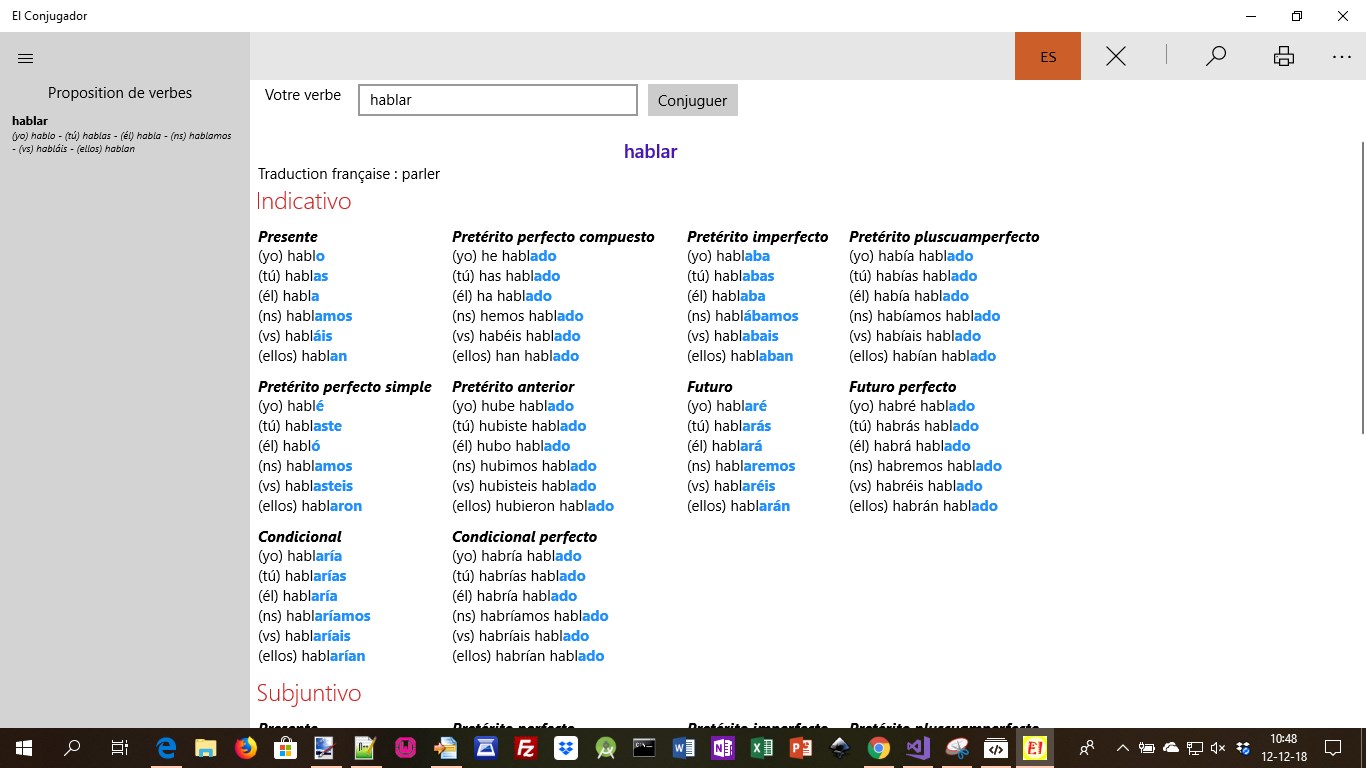The height and width of the screenshot is (768, 1366).
Task: Click the Subjuntivo section heading
Action: point(309,693)
